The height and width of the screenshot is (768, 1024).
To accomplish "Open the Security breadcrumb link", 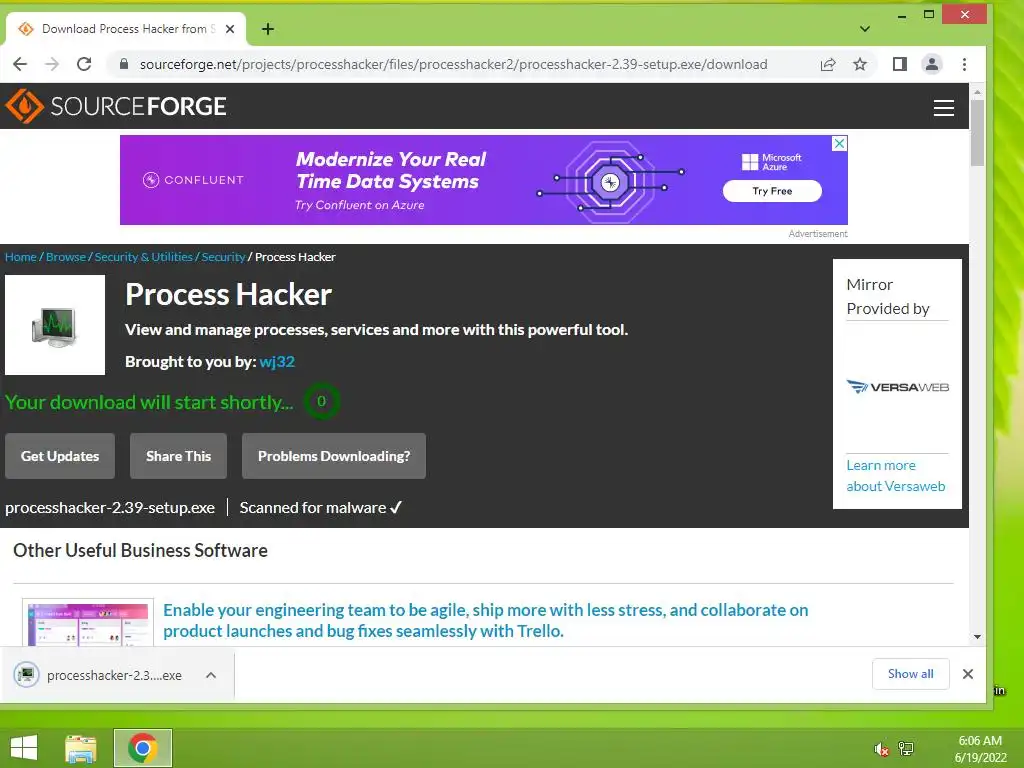I will tap(223, 257).
